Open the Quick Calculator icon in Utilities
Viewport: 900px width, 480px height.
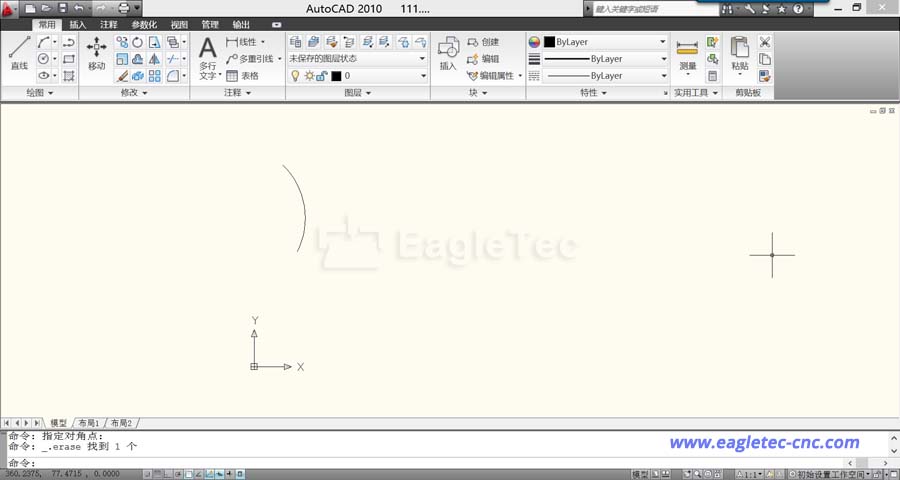pyautogui.click(x=712, y=75)
